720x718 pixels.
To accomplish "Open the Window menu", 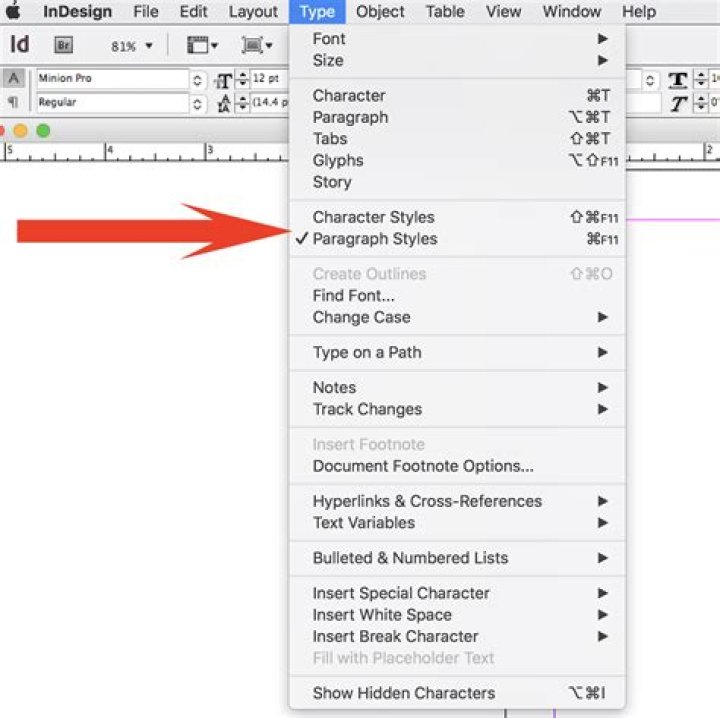I will point(572,11).
